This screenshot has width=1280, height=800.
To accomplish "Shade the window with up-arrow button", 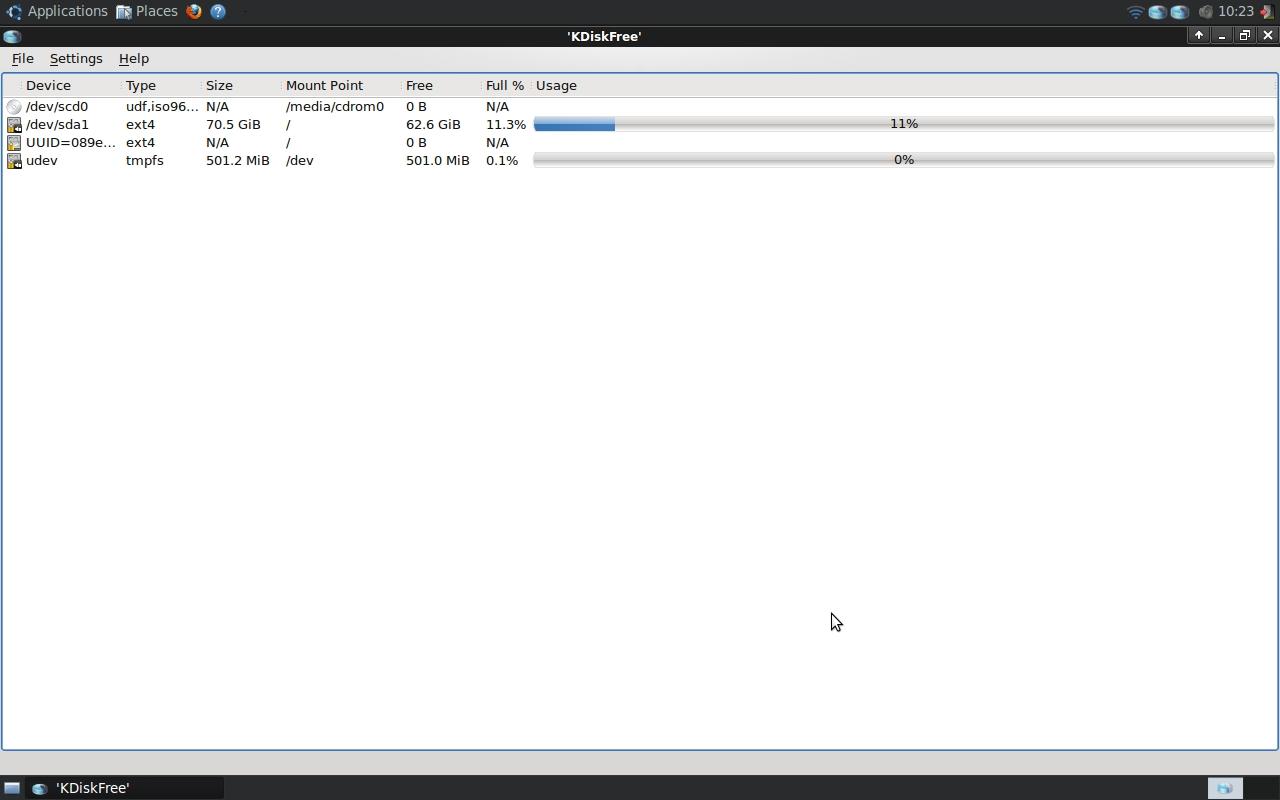I will (1198, 35).
